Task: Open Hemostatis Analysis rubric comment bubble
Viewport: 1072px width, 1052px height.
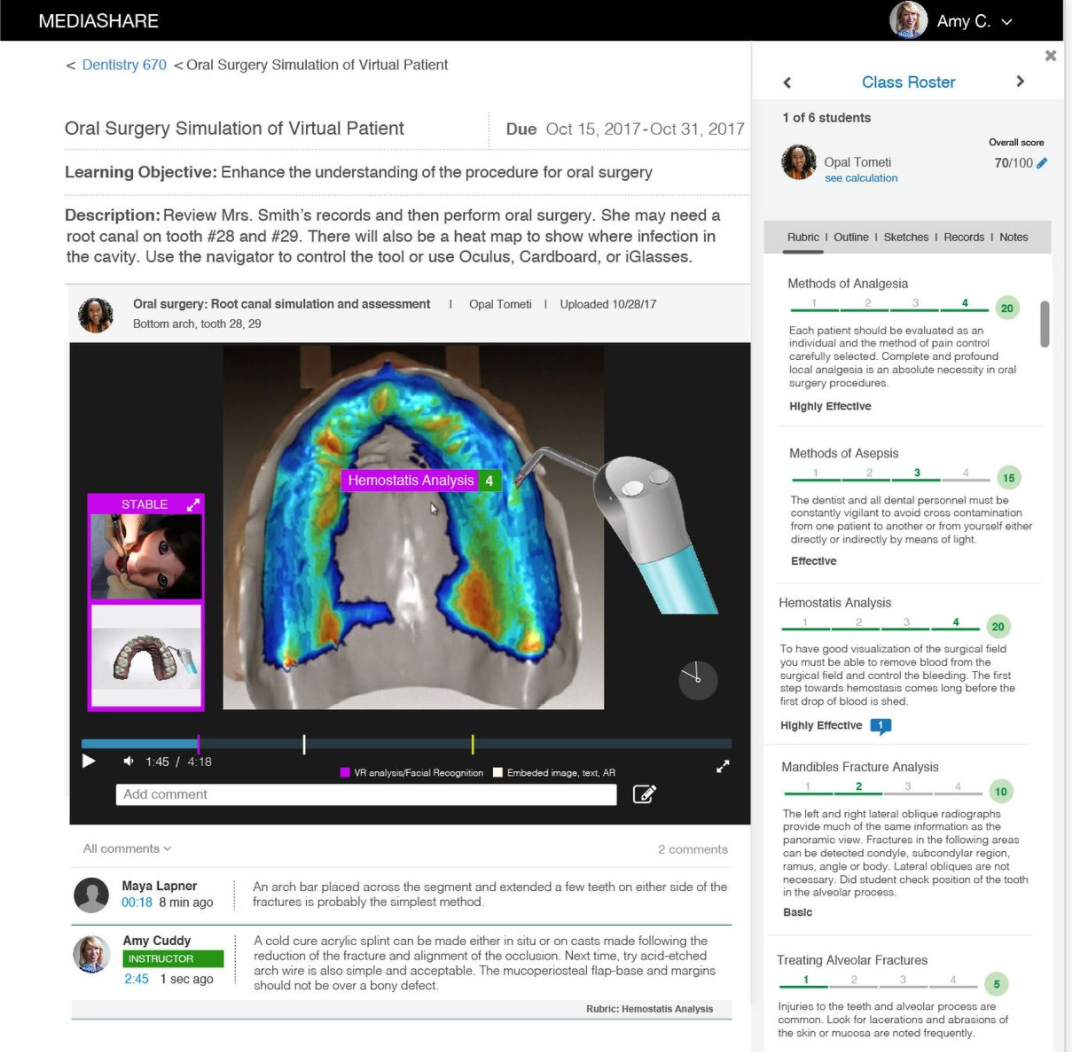Action: pyautogui.click(x=880, y=726)
